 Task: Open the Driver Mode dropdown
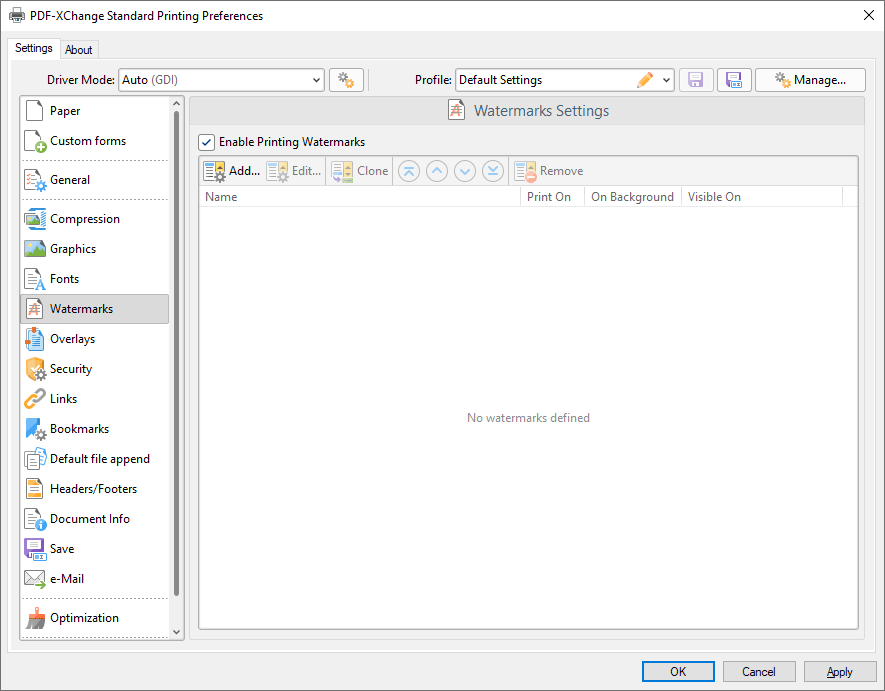click(x=221, y=80)
